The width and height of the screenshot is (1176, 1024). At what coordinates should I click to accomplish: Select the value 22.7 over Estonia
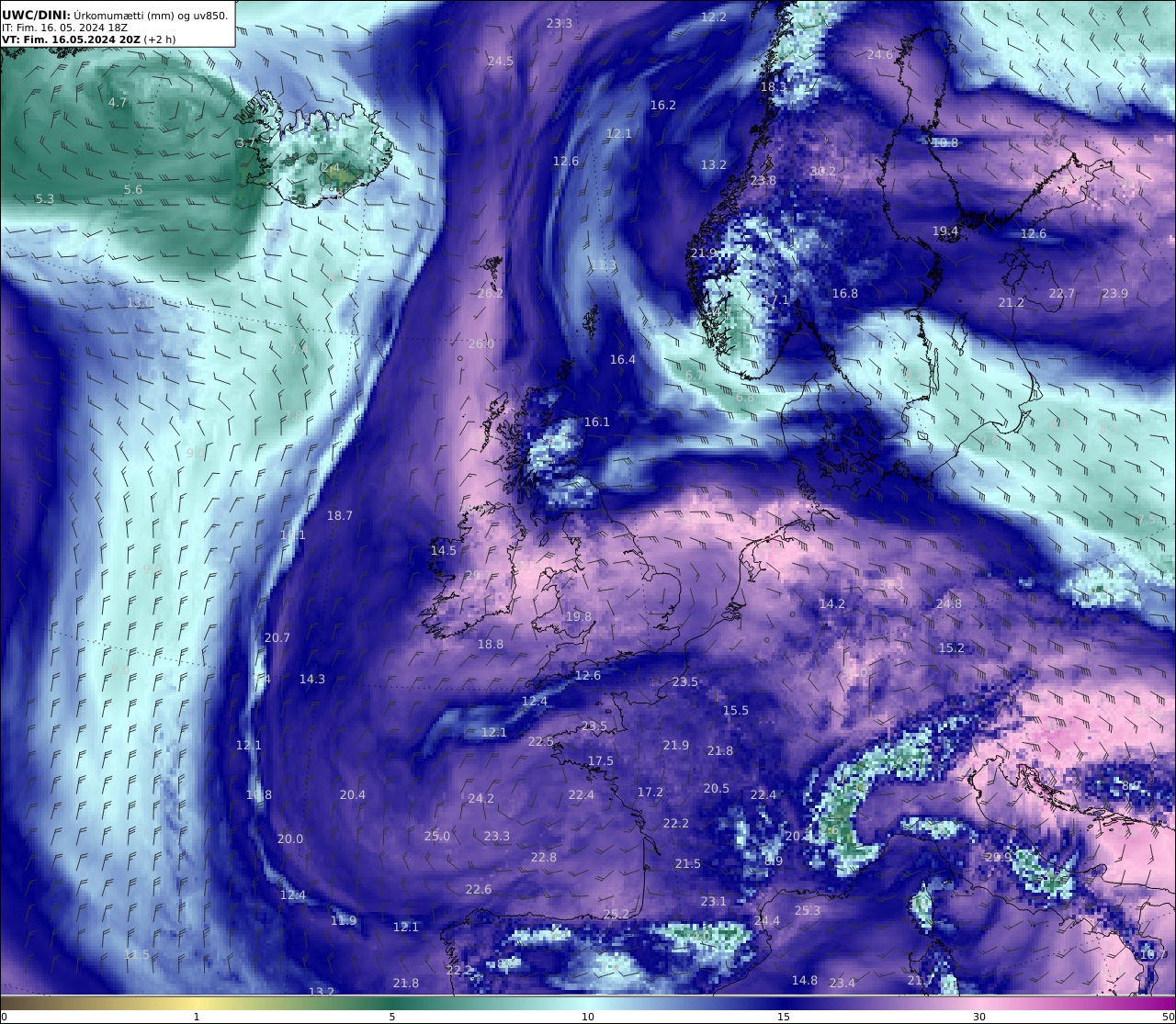(x=1062, y=293)
